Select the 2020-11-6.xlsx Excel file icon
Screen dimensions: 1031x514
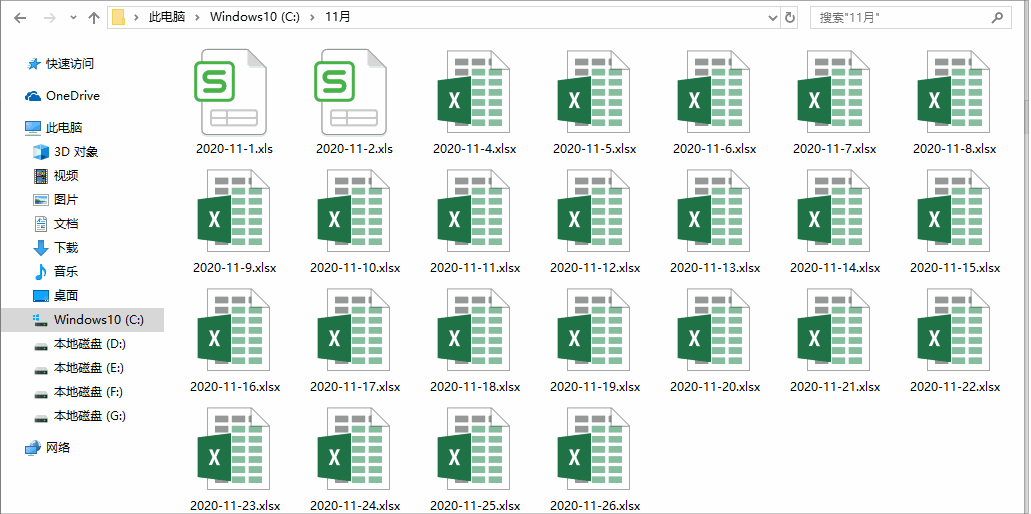[x=713, y=93]
